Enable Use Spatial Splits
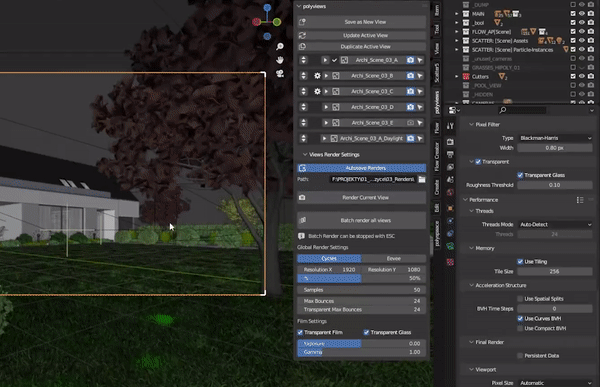The width and height of the screenshot is (600, 387). coord(520,299)
